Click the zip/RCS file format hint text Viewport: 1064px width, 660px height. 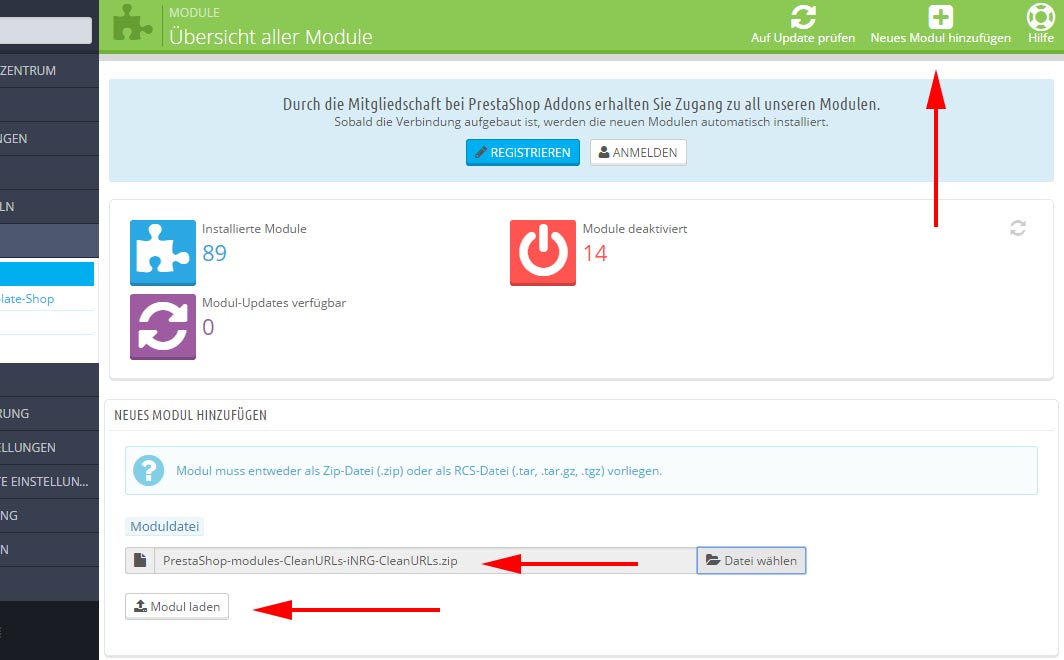[x=419, y=471]
